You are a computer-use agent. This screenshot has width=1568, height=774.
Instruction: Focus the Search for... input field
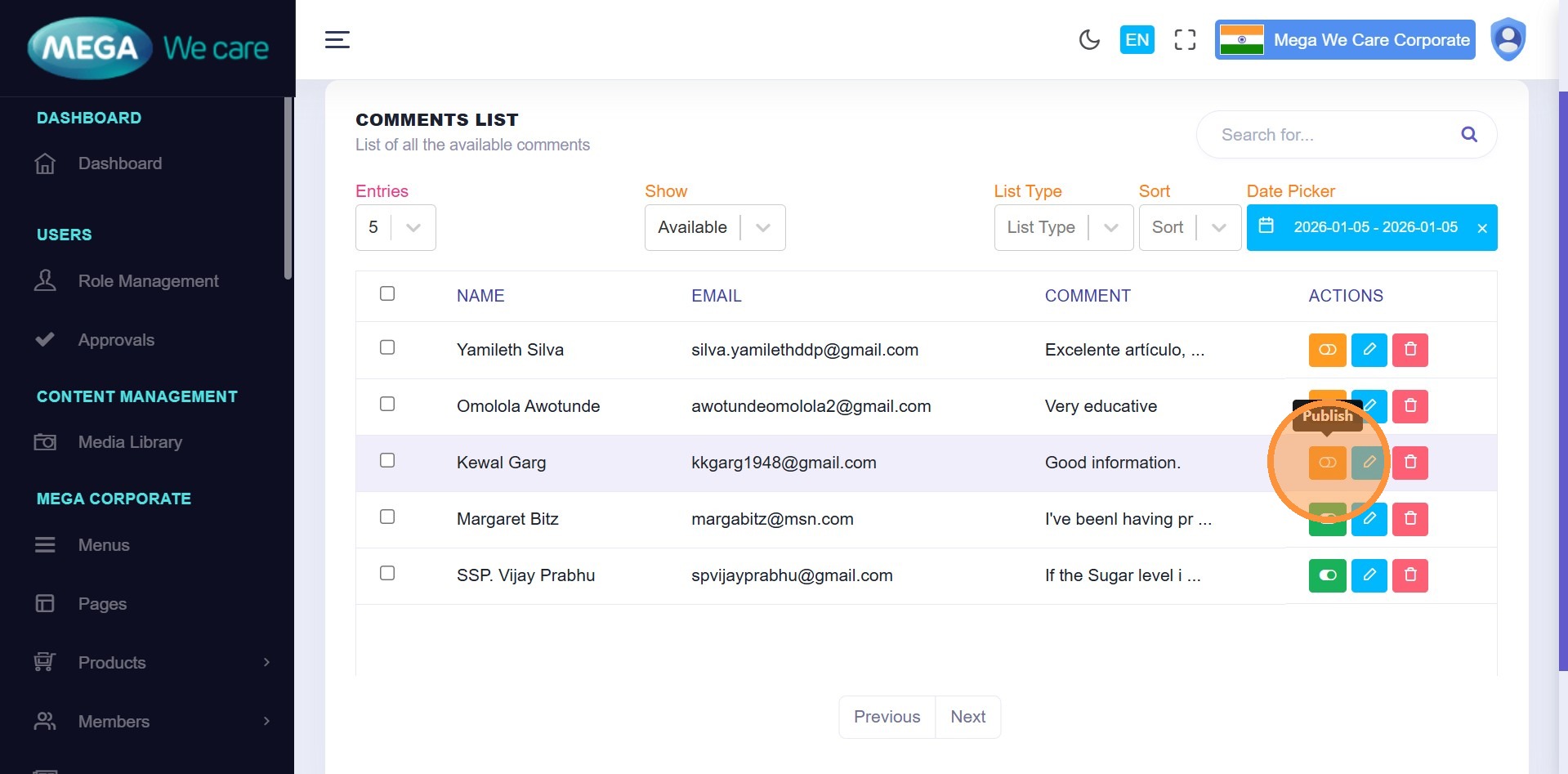[1332, 135]
